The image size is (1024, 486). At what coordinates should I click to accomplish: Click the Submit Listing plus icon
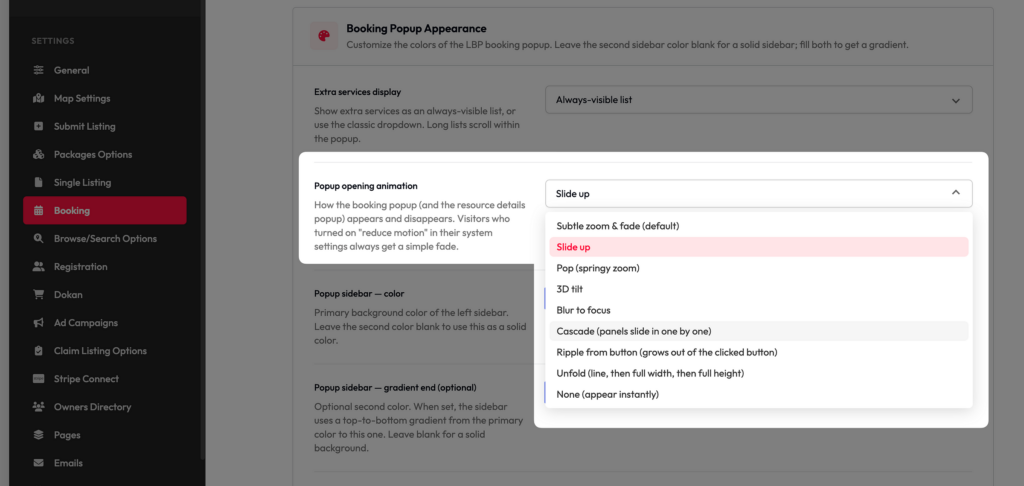point(39,127)
